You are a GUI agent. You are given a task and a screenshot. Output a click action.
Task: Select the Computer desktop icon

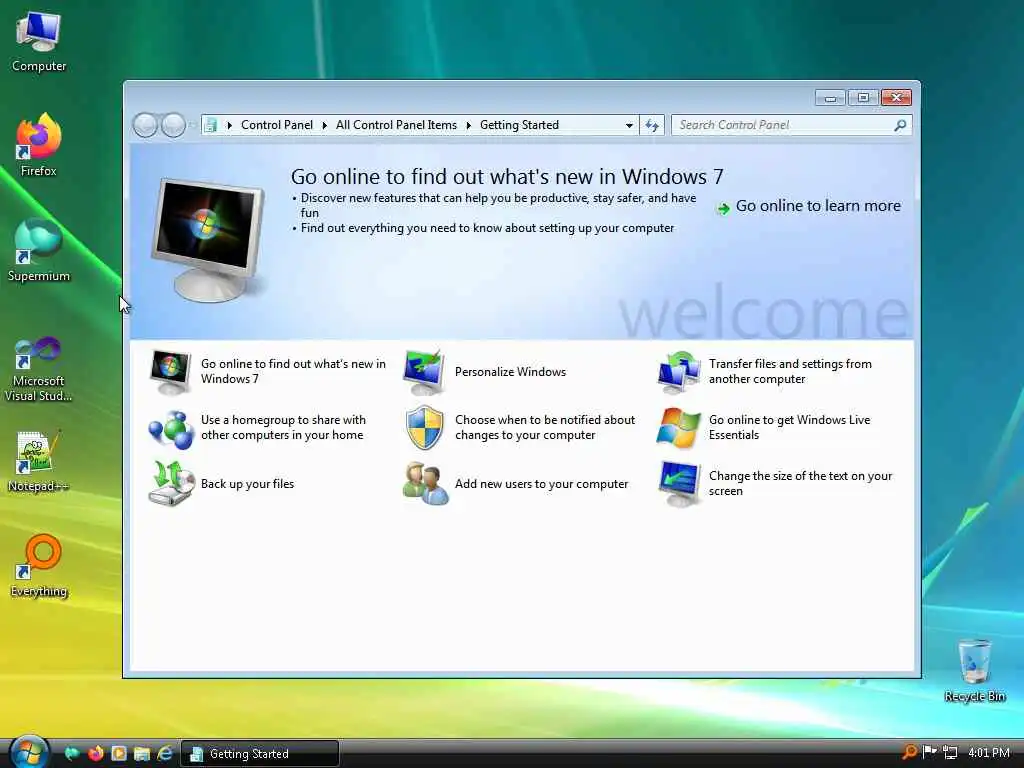tap(39, 42)
